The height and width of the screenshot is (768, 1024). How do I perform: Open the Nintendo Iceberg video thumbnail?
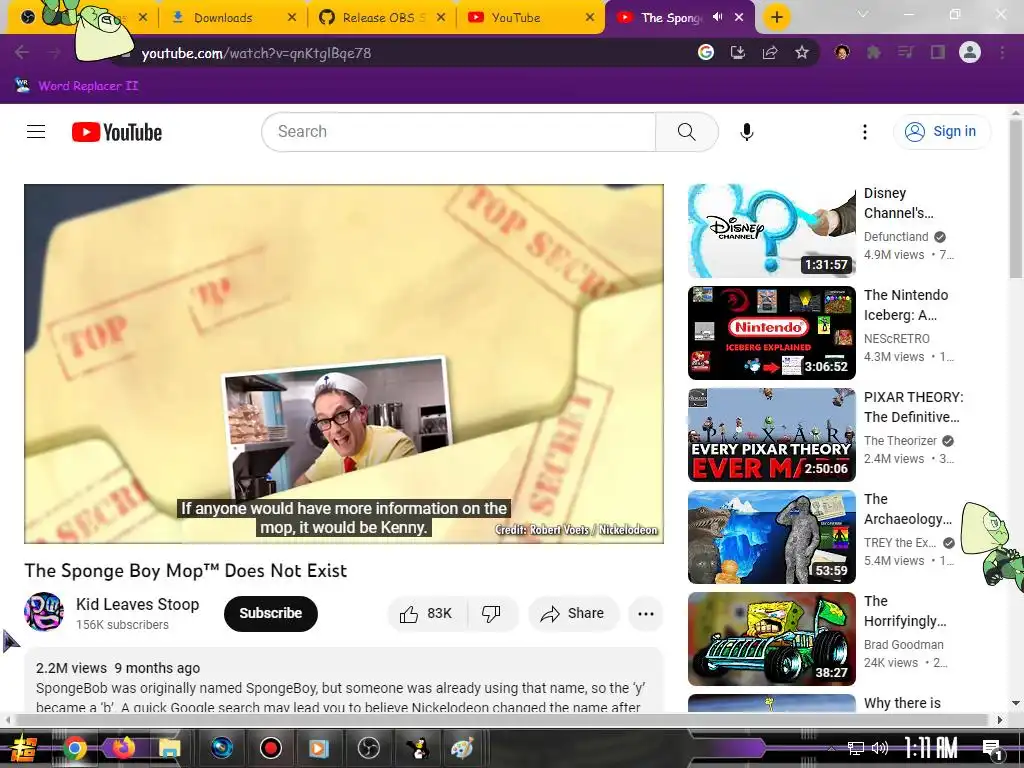tap(771, 333)
